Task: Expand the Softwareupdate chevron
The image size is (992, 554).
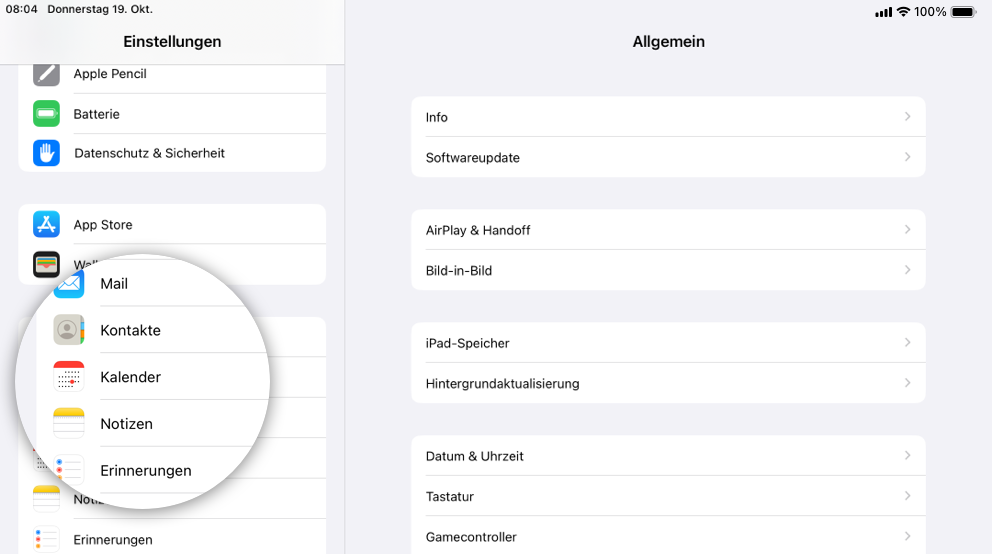Action: coord(907,157)
